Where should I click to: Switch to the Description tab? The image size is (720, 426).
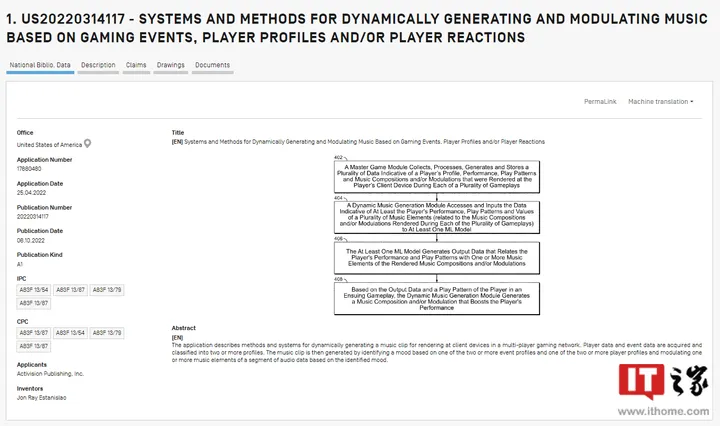pos(98,66)
